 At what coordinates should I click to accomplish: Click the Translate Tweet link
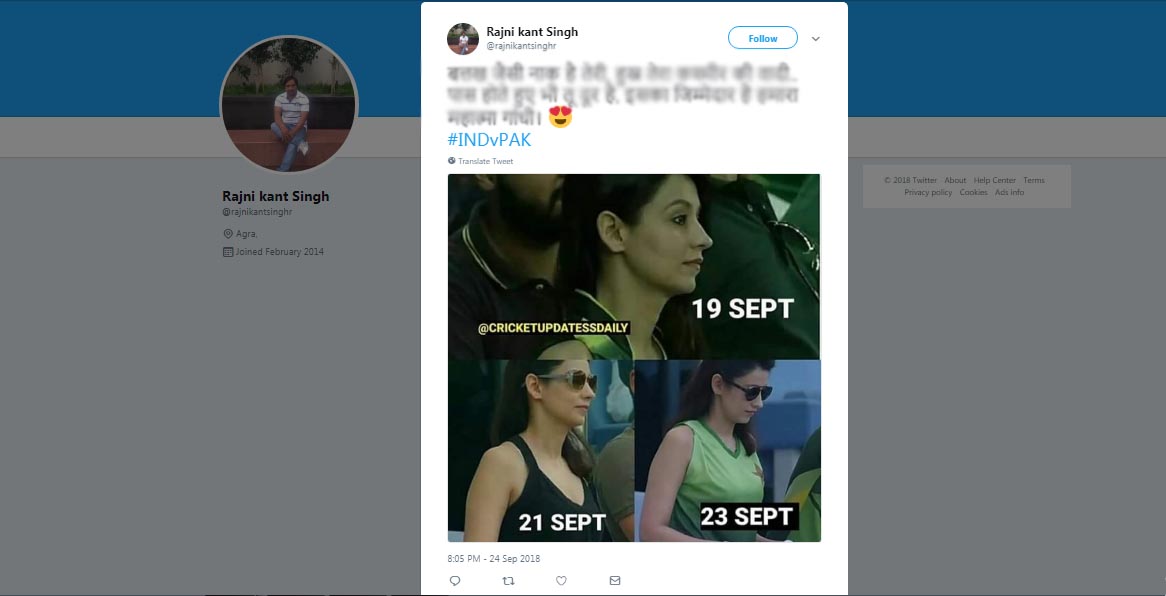[485, 161]
